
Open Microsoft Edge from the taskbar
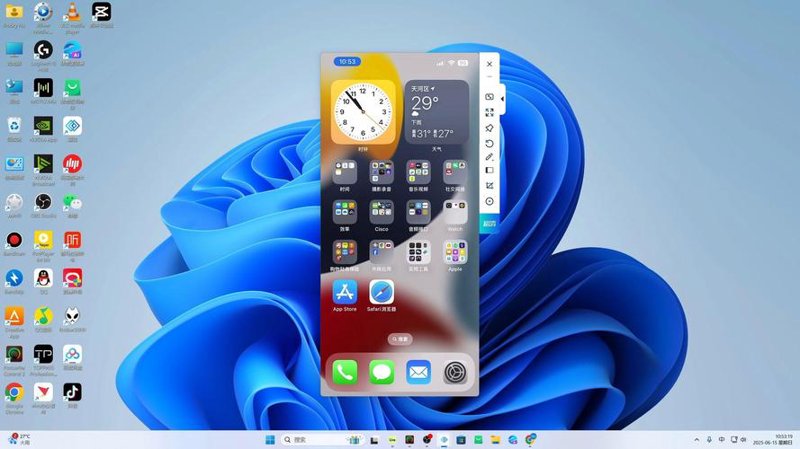pos(513,439)
